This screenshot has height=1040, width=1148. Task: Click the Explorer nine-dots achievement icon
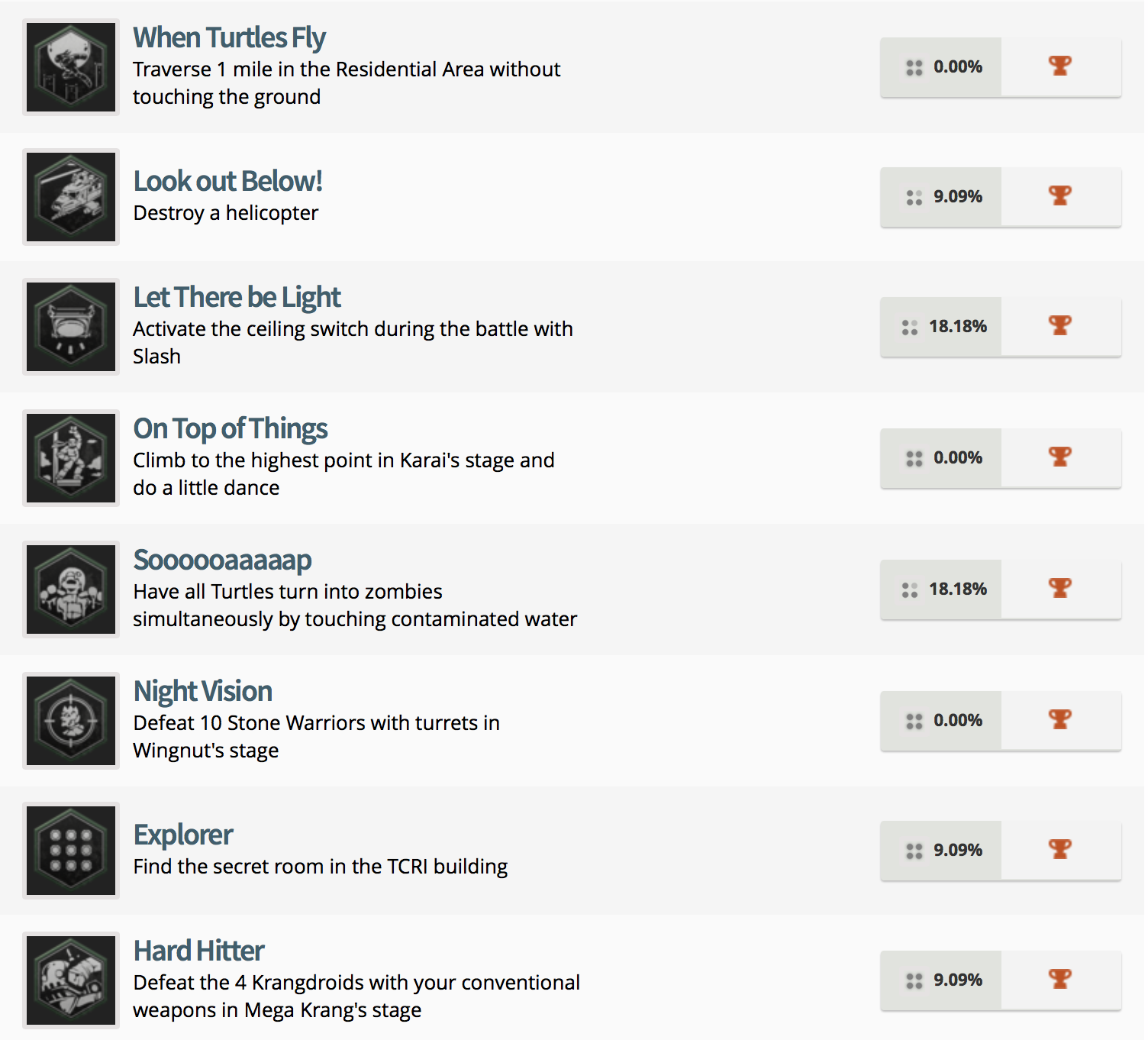coord(71,851)
